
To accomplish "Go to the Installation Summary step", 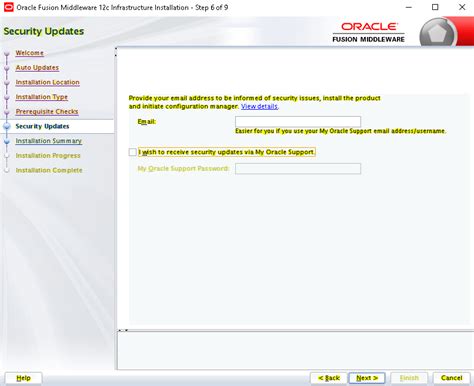I will (x=49, y=141).
